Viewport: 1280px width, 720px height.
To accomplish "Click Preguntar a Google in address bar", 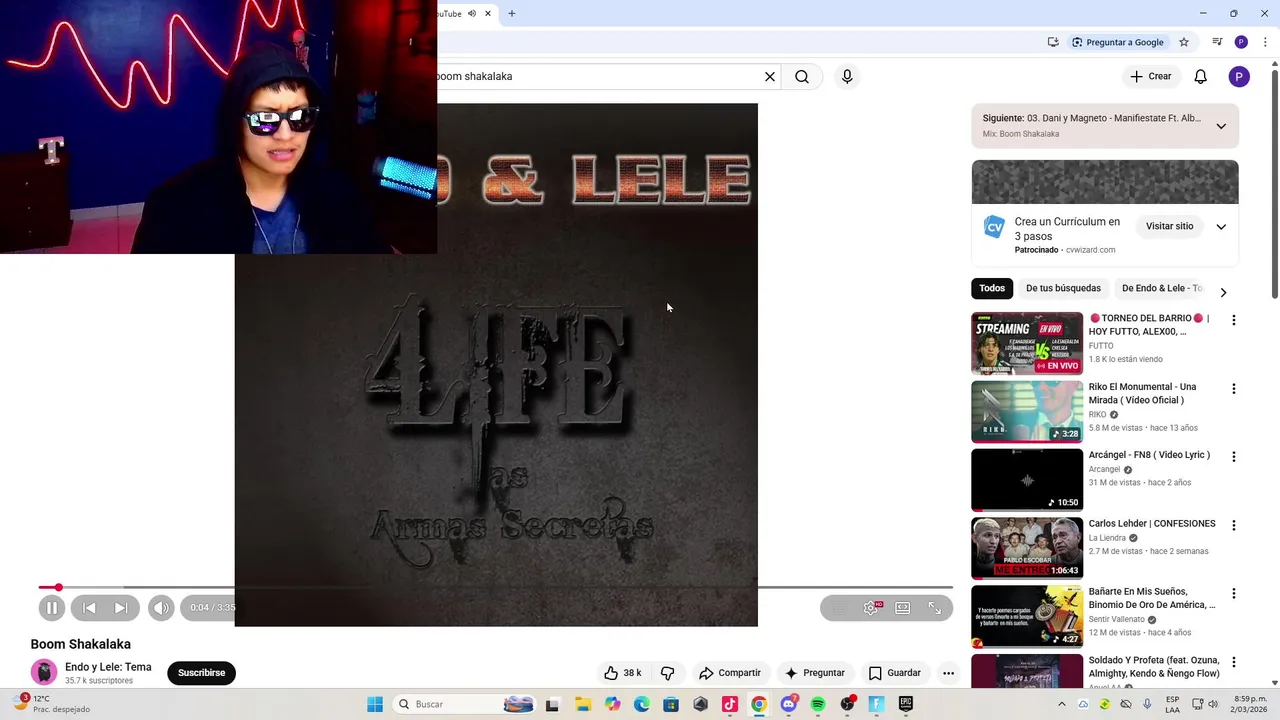I will point(1118,42).
